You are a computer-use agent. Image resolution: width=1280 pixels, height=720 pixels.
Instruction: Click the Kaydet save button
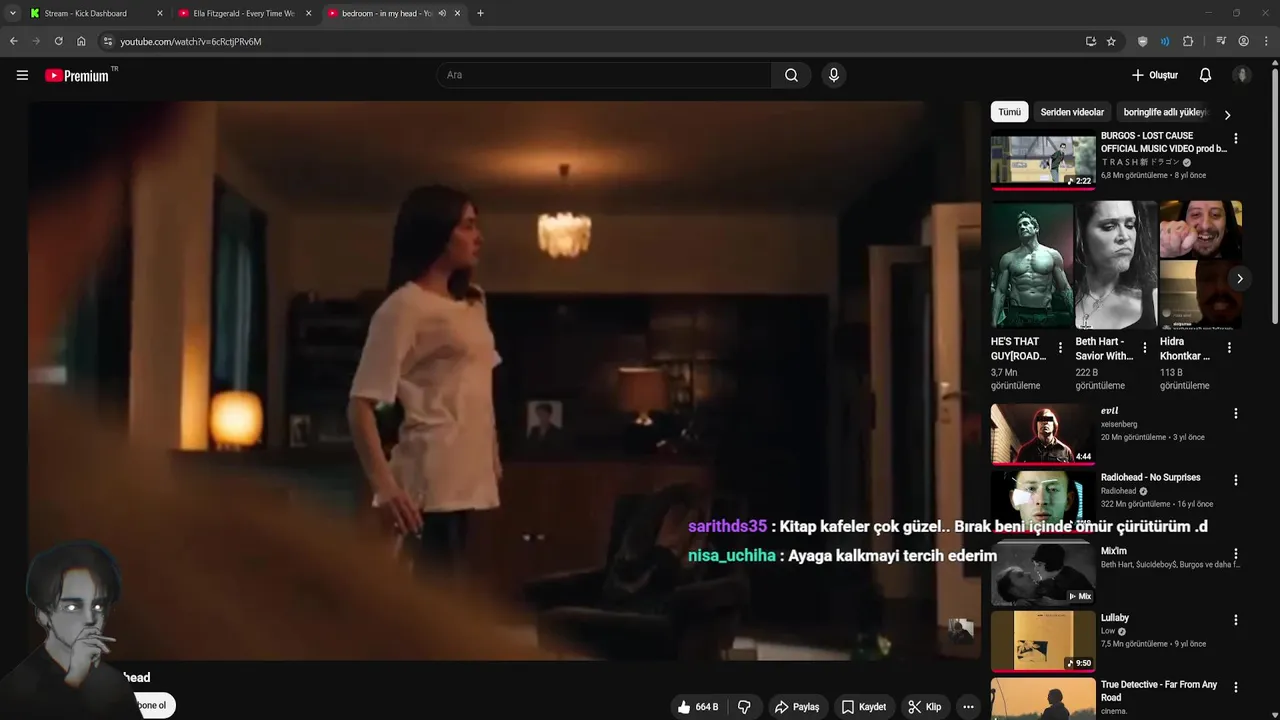[863, 707]
